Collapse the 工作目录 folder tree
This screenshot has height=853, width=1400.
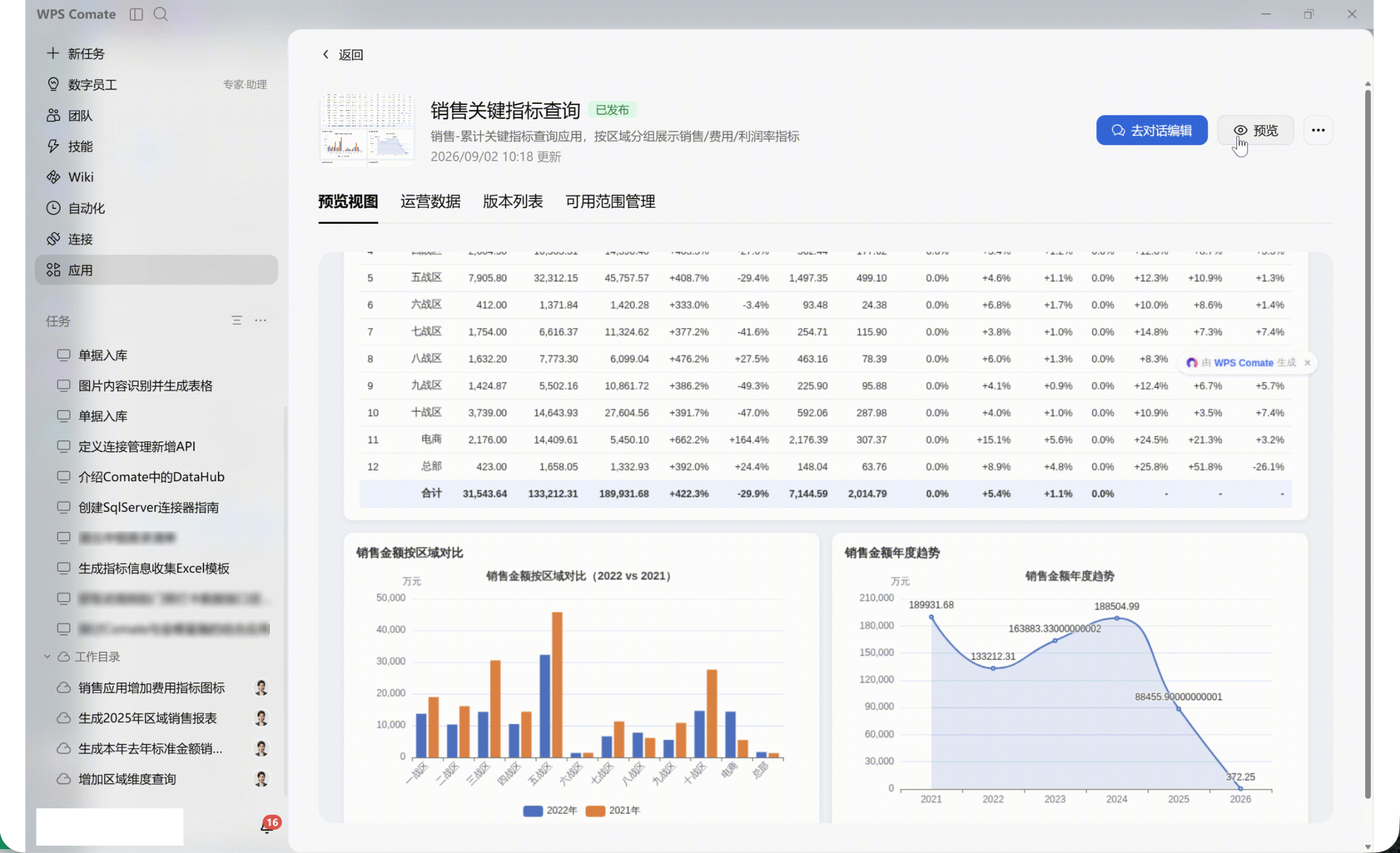[47, 656]
